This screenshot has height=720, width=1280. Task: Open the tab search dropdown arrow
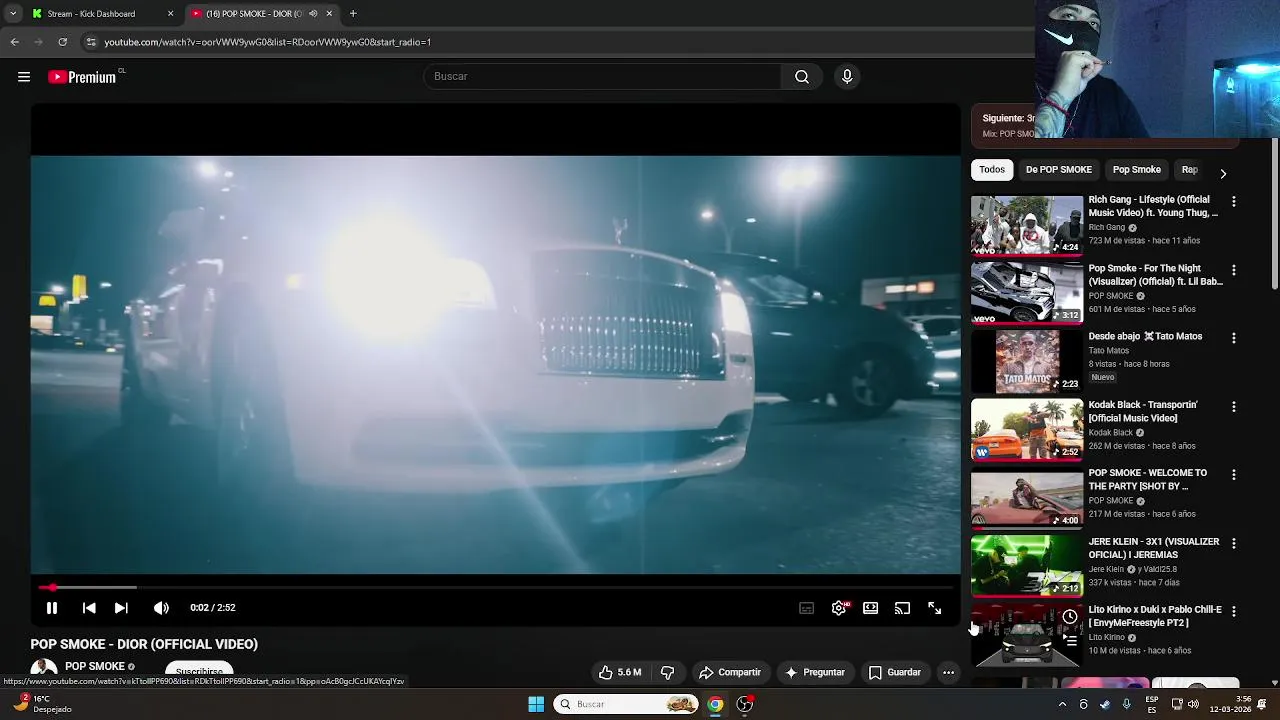coord(13,14)
